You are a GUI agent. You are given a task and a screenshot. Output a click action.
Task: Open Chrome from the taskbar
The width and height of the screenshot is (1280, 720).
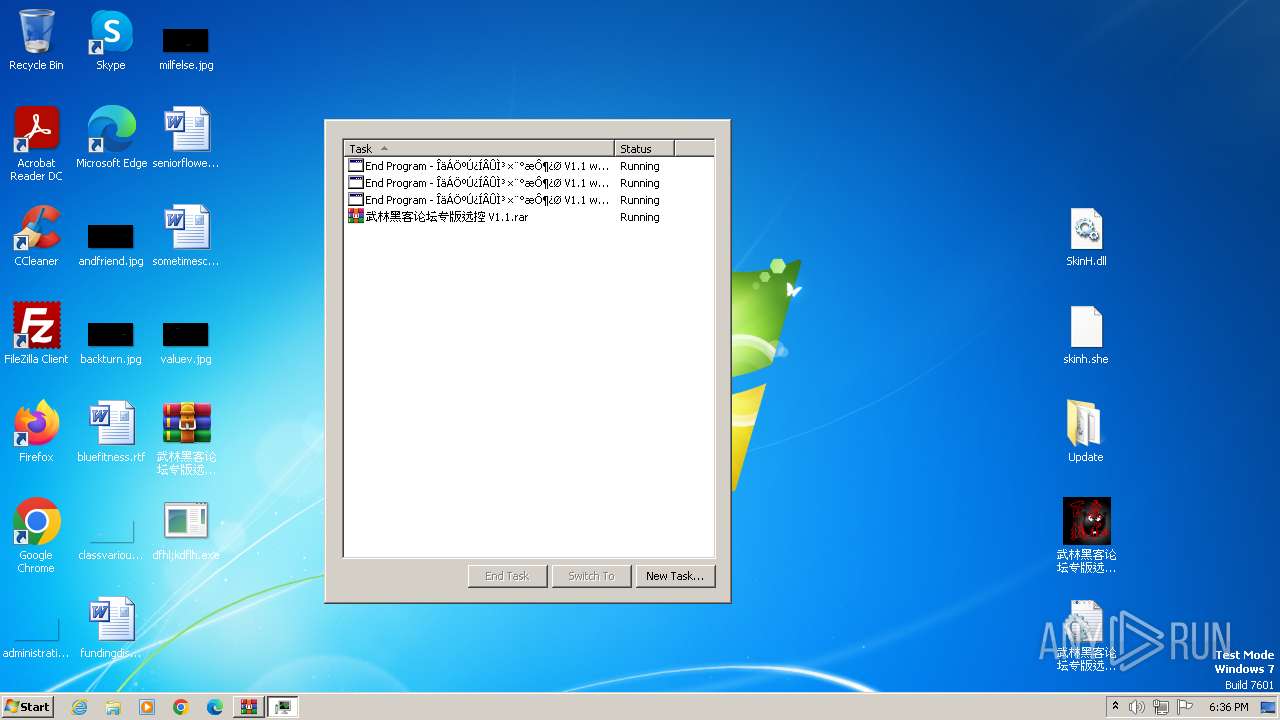181,707
